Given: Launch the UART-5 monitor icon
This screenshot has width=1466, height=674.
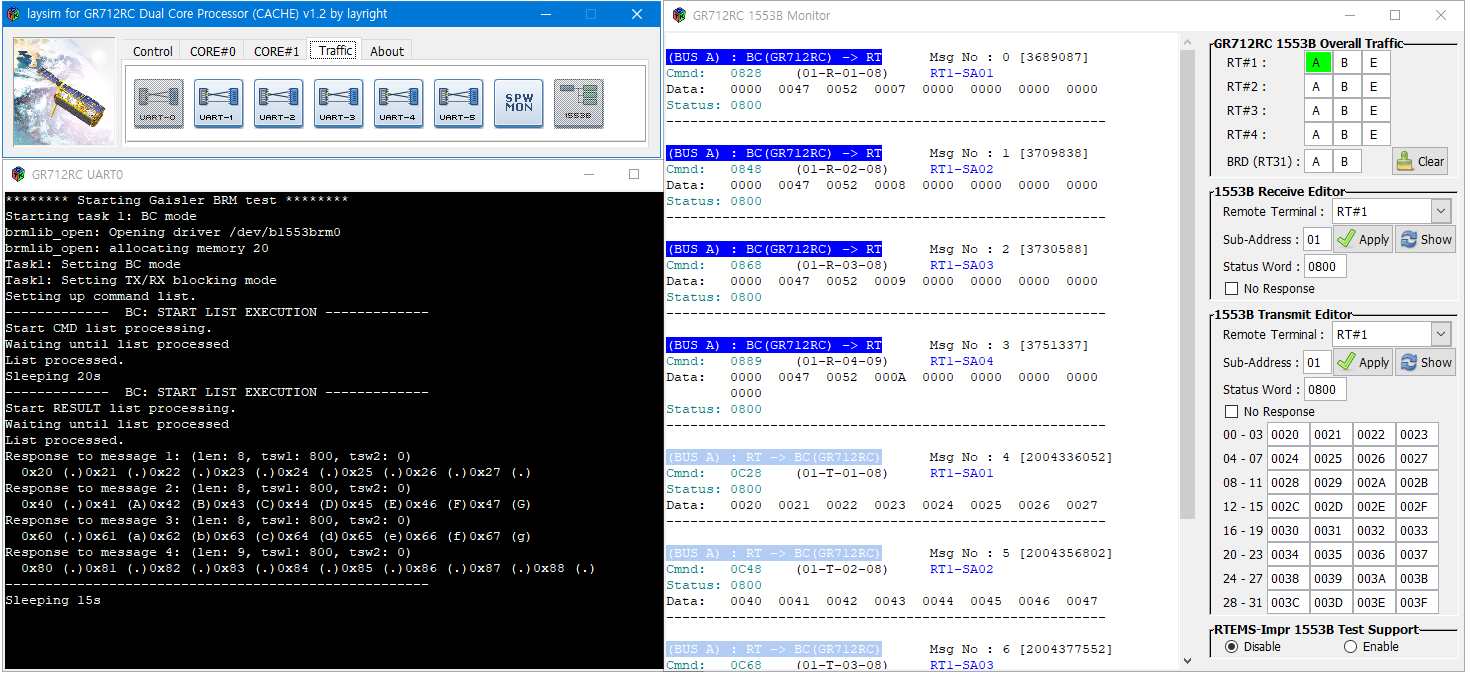Looking at the screenshot, I should (x=457, y=103).
